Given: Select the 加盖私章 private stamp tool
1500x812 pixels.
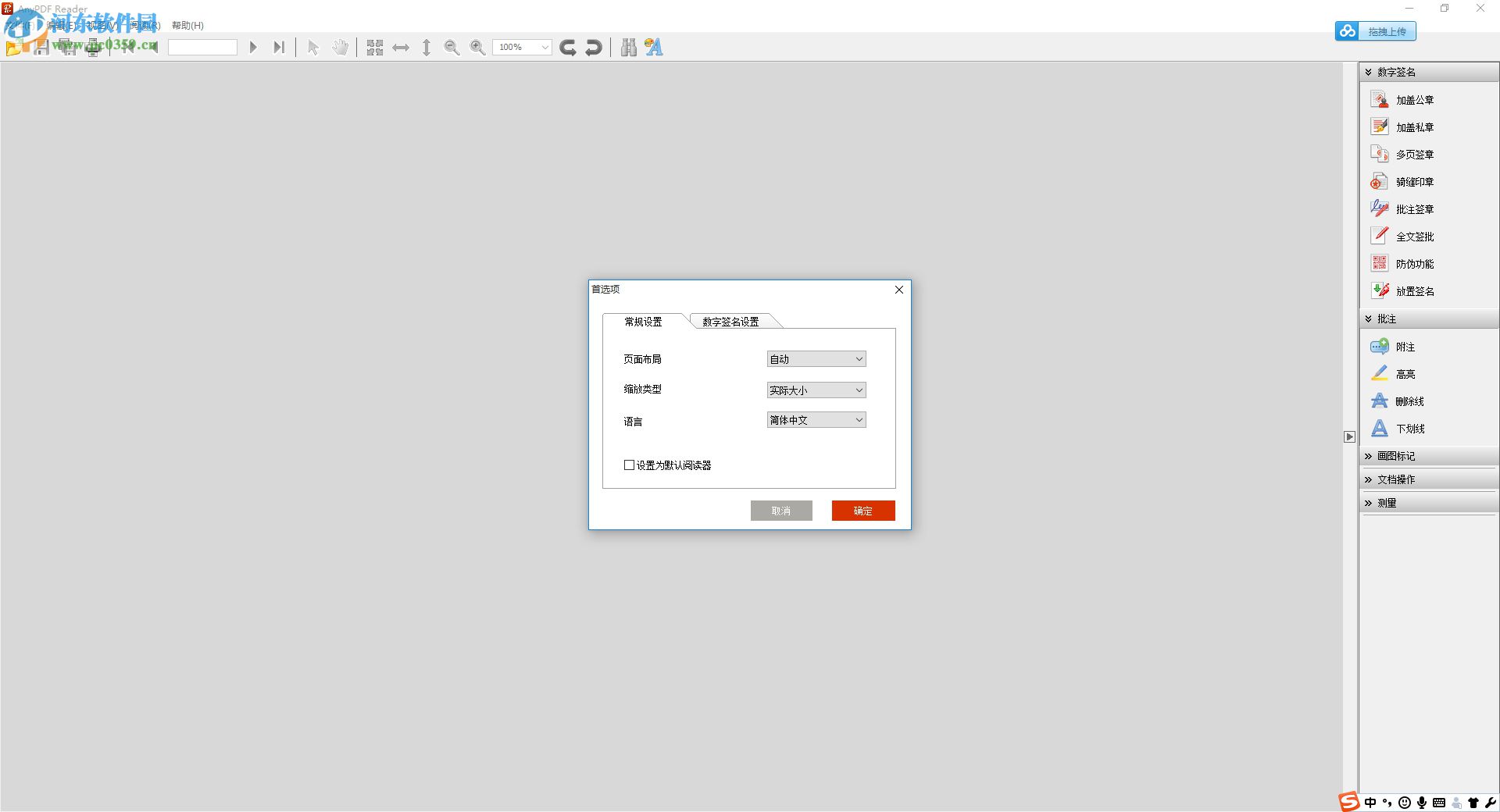Looking at the screenshot, I should coord(1414,126).
